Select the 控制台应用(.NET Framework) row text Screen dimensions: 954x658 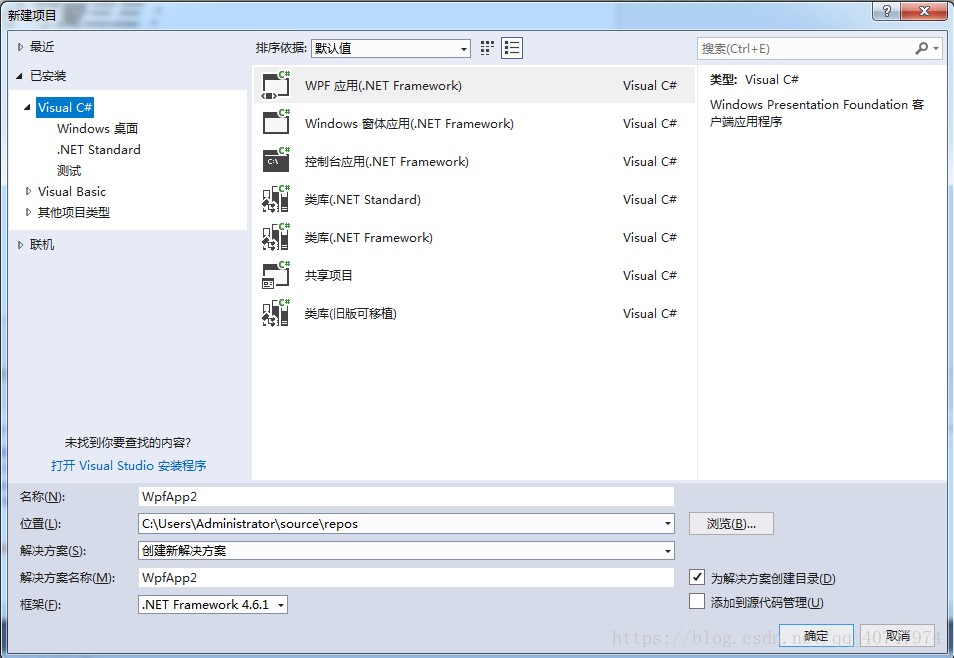pyautogui.click(x=387, y=161)
